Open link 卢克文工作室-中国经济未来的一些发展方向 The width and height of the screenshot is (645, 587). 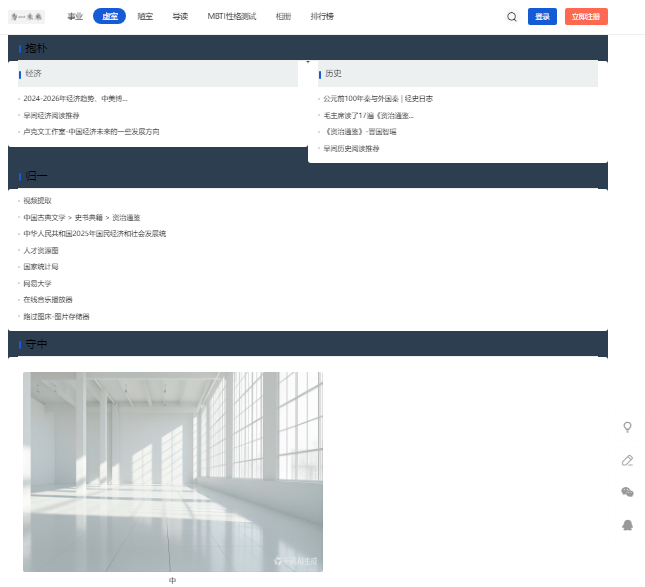pos(91,132)
